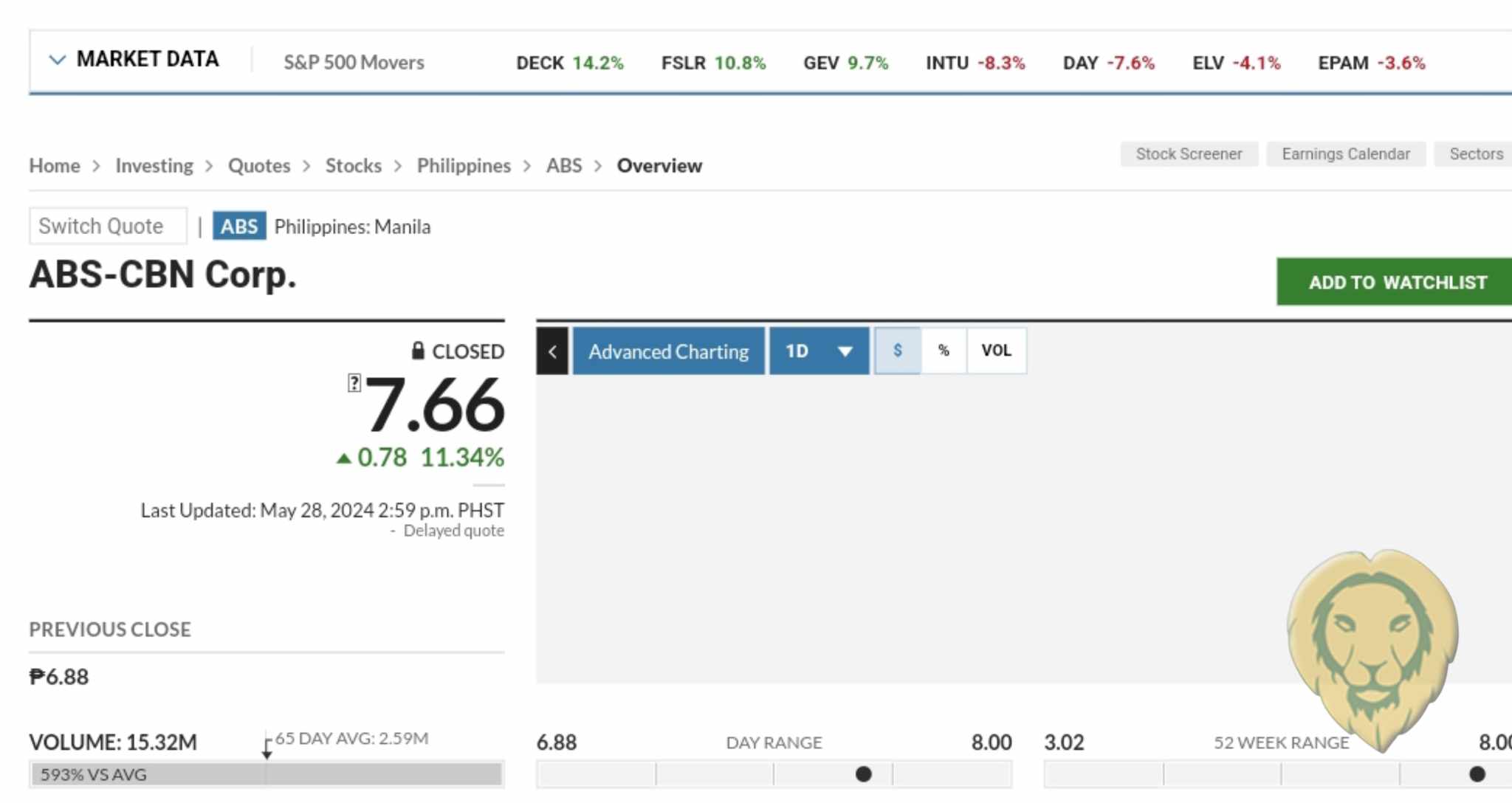Open the 1D timeframe dropdown
Image resolution: width=1512 pixels, height=803 pixels.
pos(819,351)
